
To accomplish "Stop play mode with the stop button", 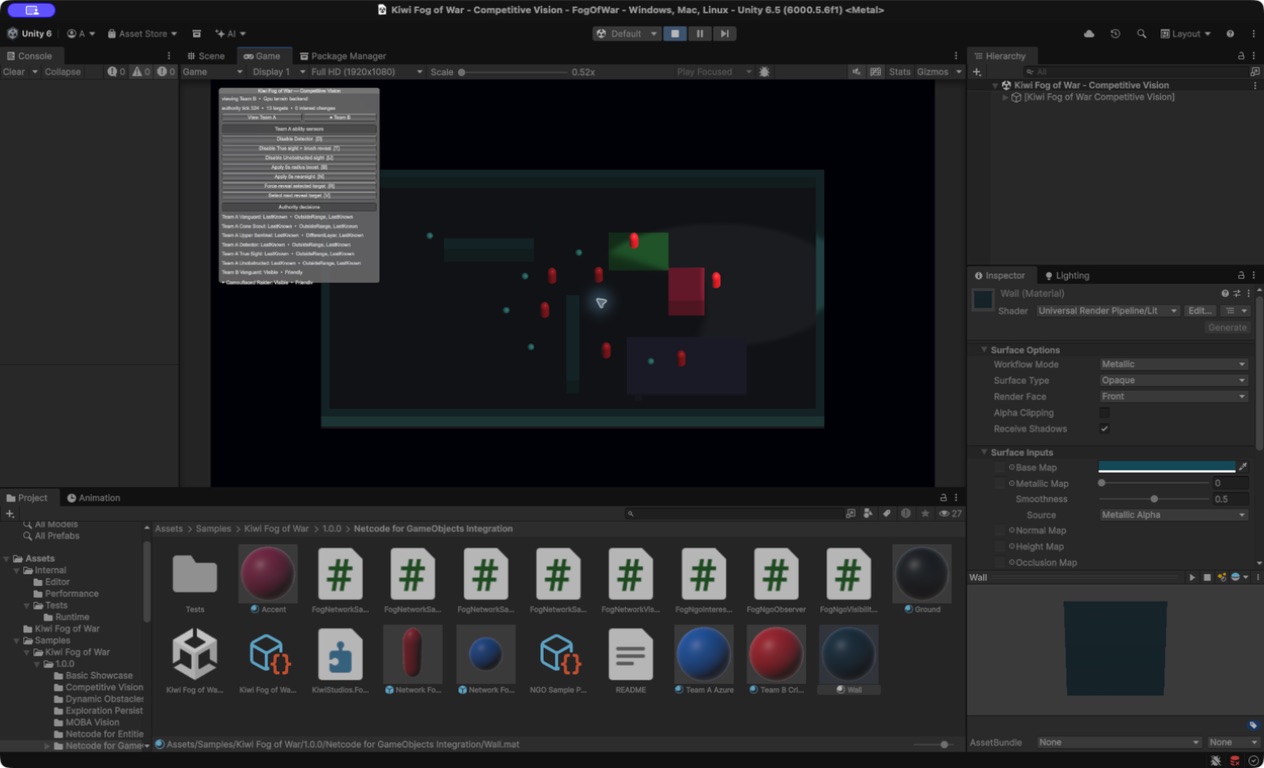I will 675,33.
